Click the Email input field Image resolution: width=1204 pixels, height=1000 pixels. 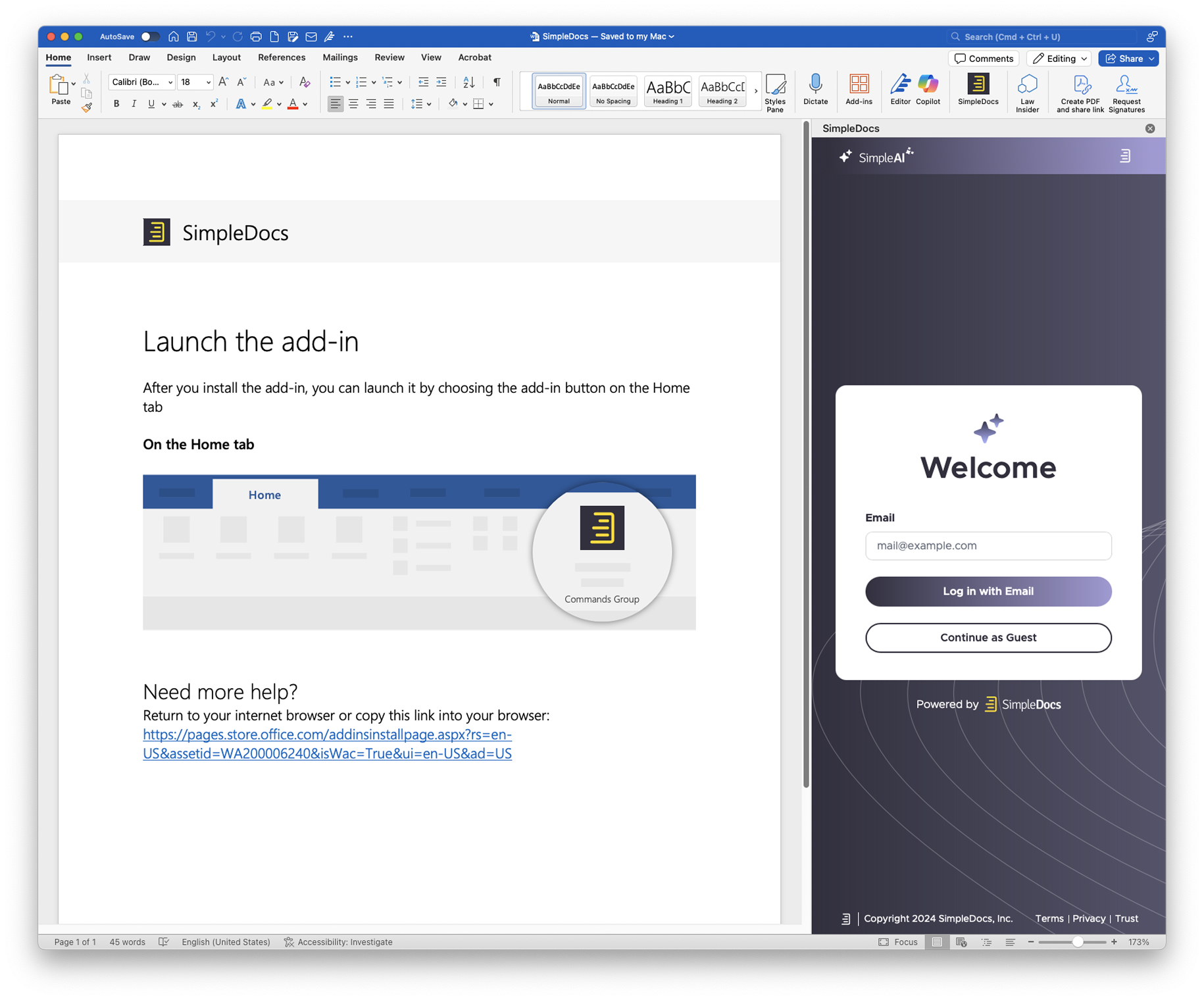(x=988, y=545)
